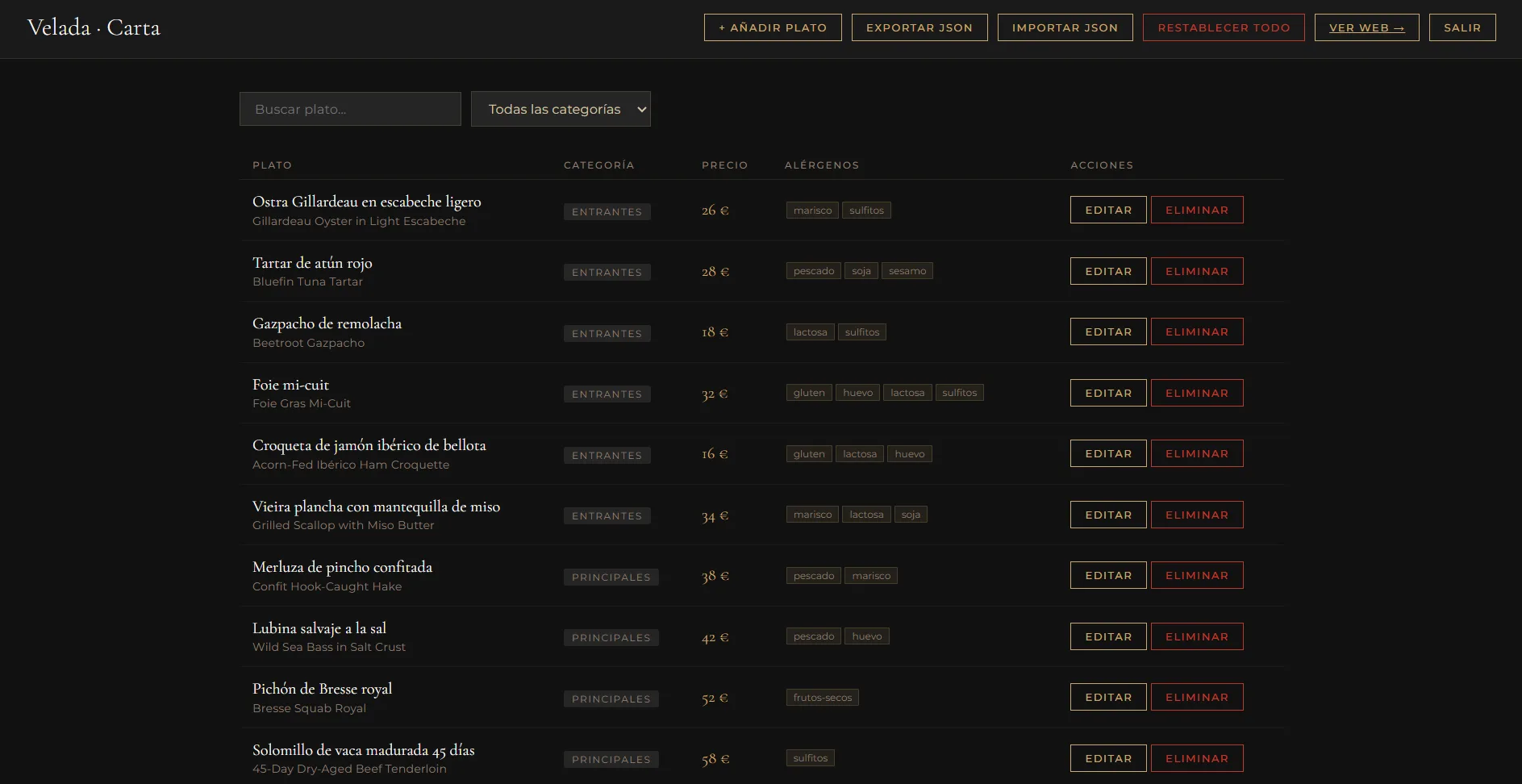
Task: Edit Pichón de Bresse royal
Action: 1108,697
